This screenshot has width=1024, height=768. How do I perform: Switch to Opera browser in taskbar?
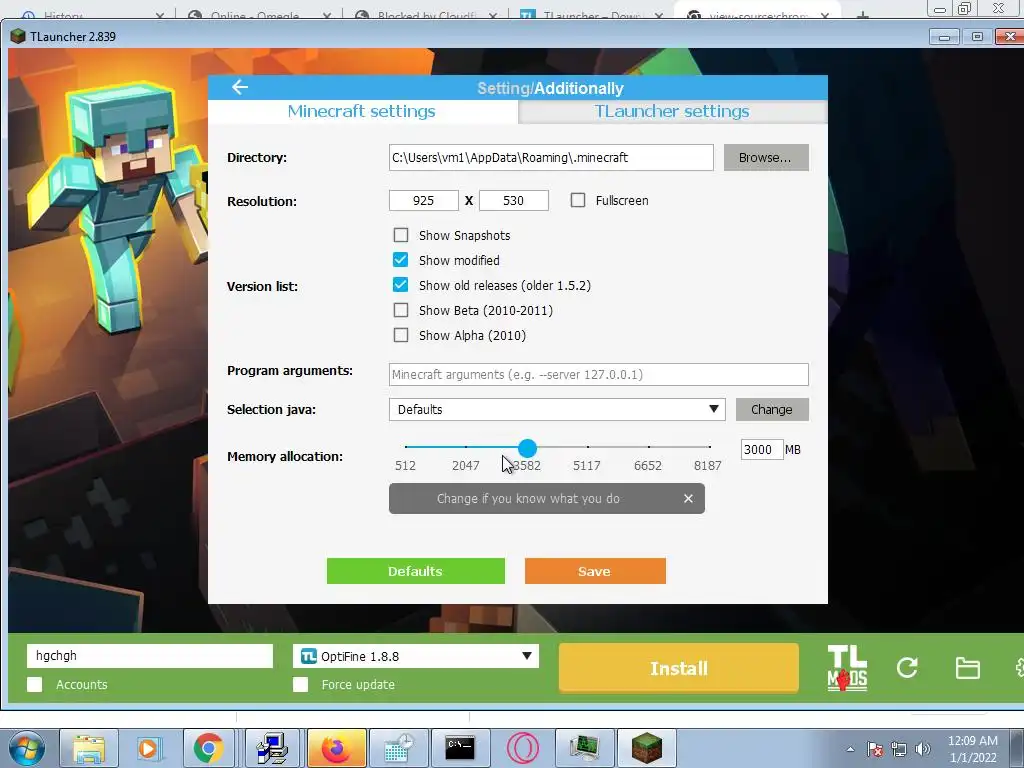(522, 748)
